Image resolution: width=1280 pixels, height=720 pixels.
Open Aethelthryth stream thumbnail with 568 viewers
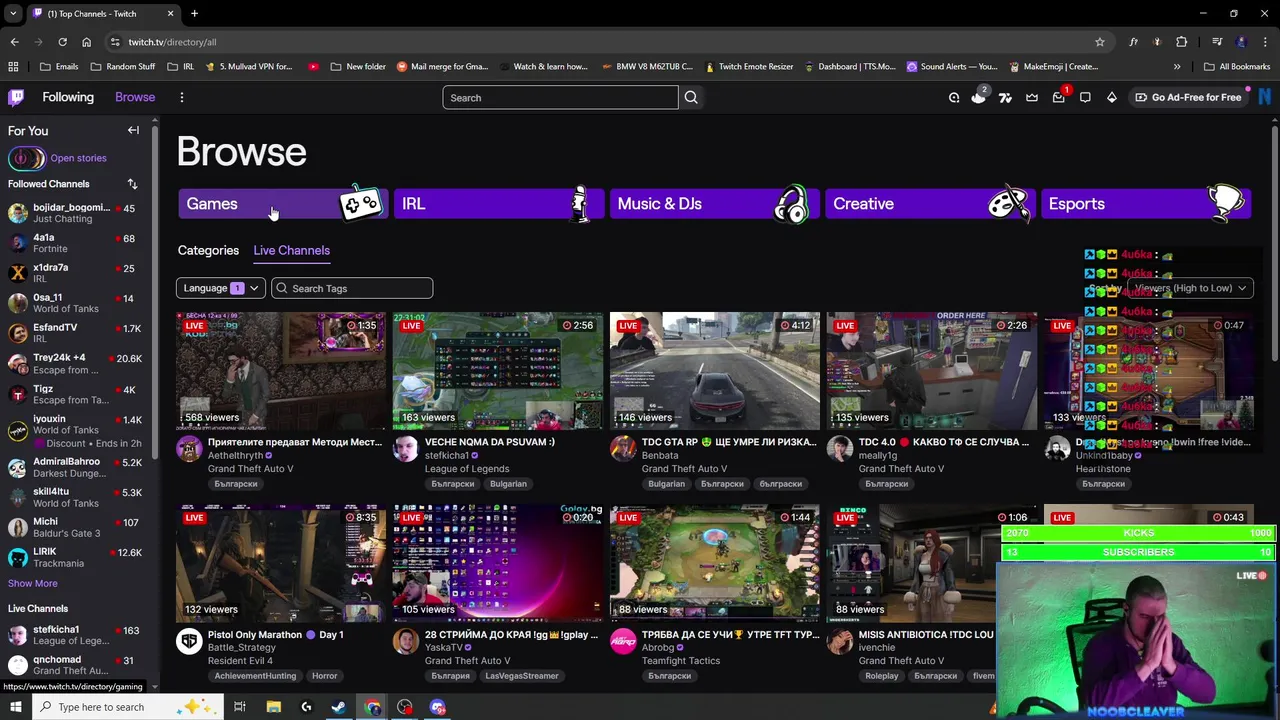coord(281,370)
